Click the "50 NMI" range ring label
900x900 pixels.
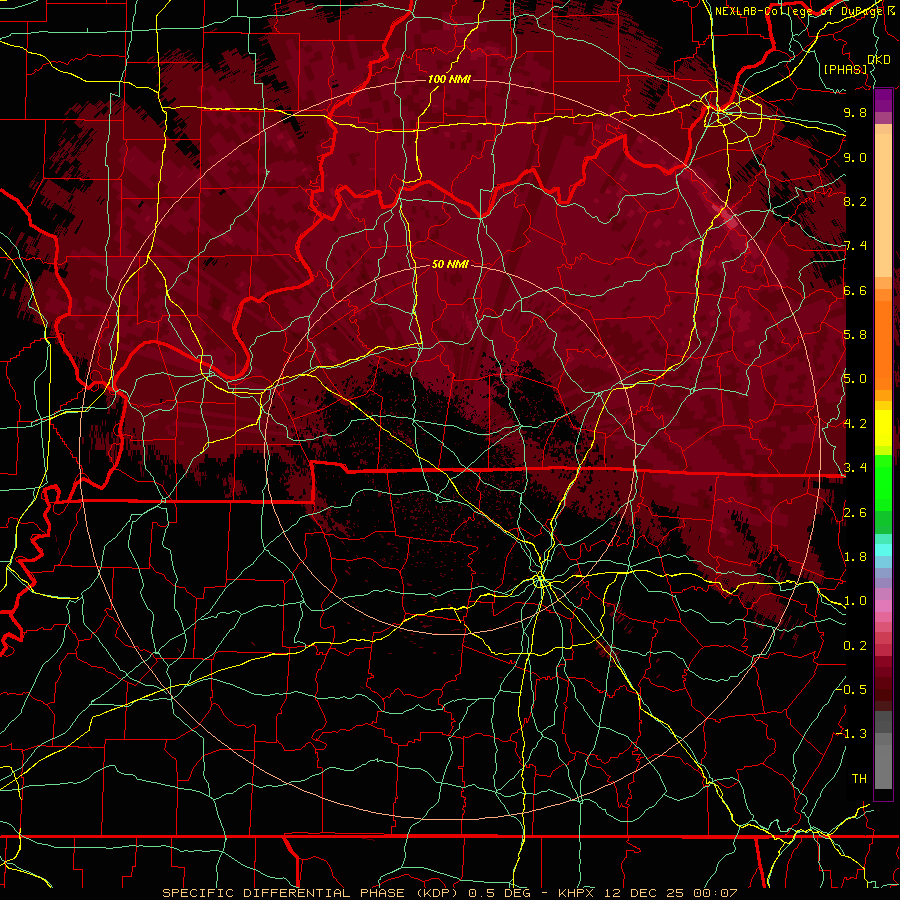click(x=449, y=264)
